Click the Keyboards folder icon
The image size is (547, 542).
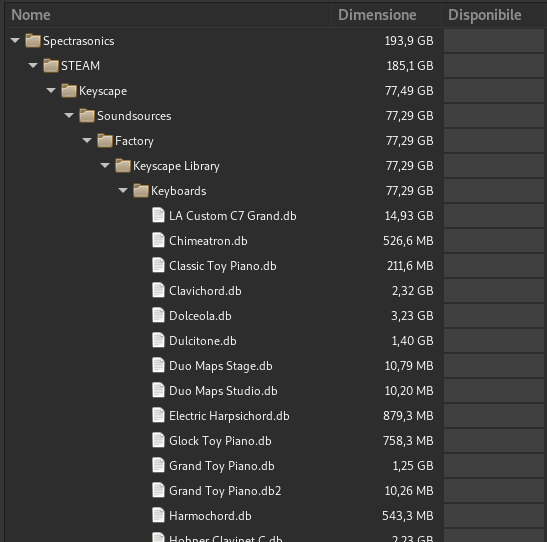[x=141, y=191]
